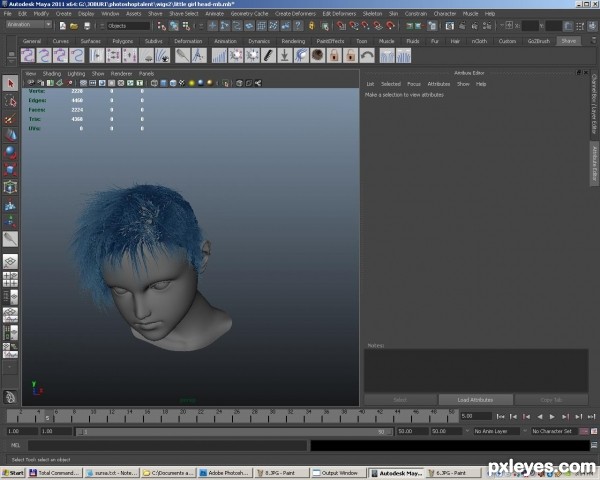Click the first padlock Shave shelf icon
The width and height of the screenshot is (600, 480).
click(334, 56)
